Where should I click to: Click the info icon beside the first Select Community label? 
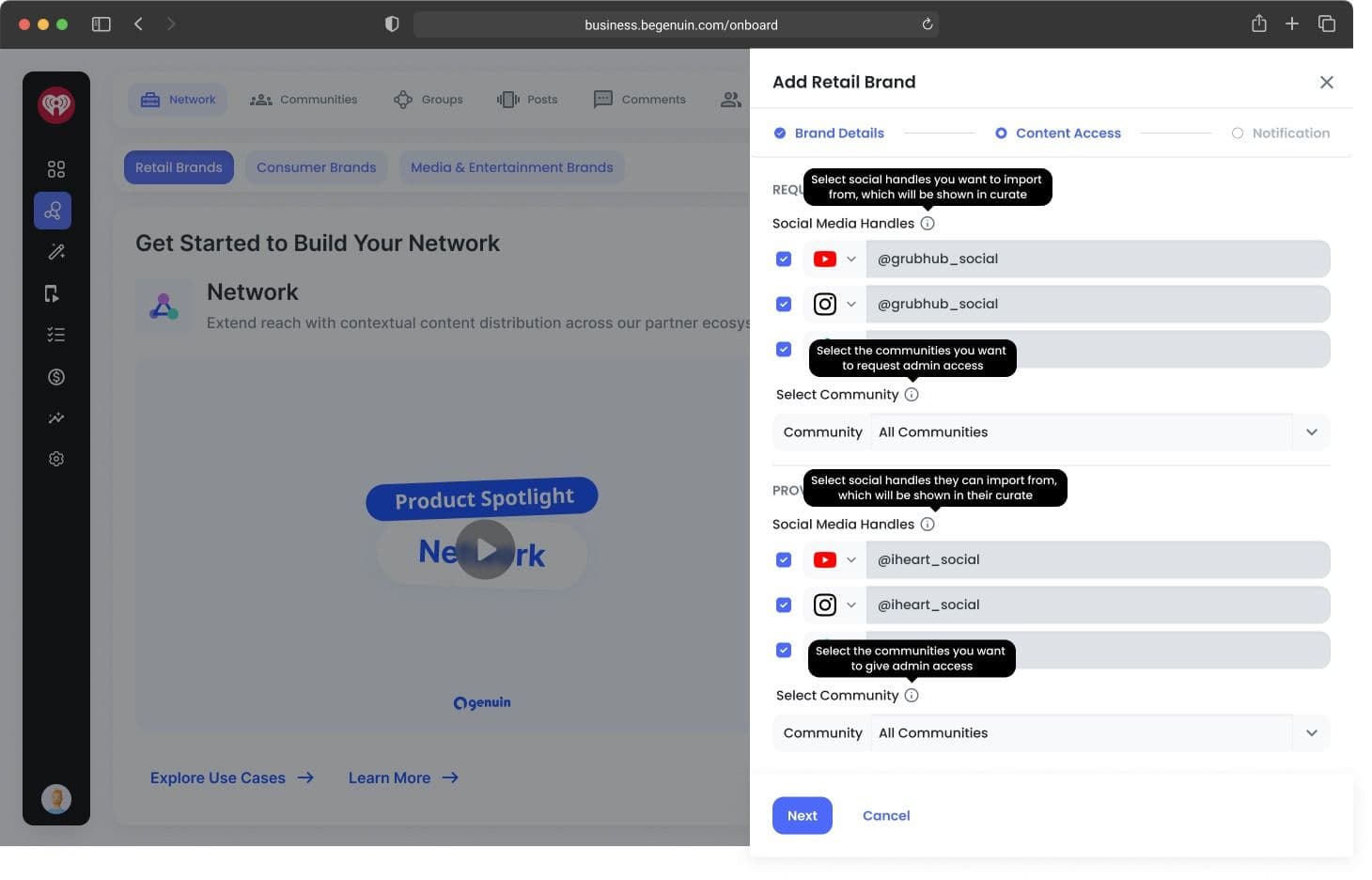pyautogui.click(x=912, y=395)
